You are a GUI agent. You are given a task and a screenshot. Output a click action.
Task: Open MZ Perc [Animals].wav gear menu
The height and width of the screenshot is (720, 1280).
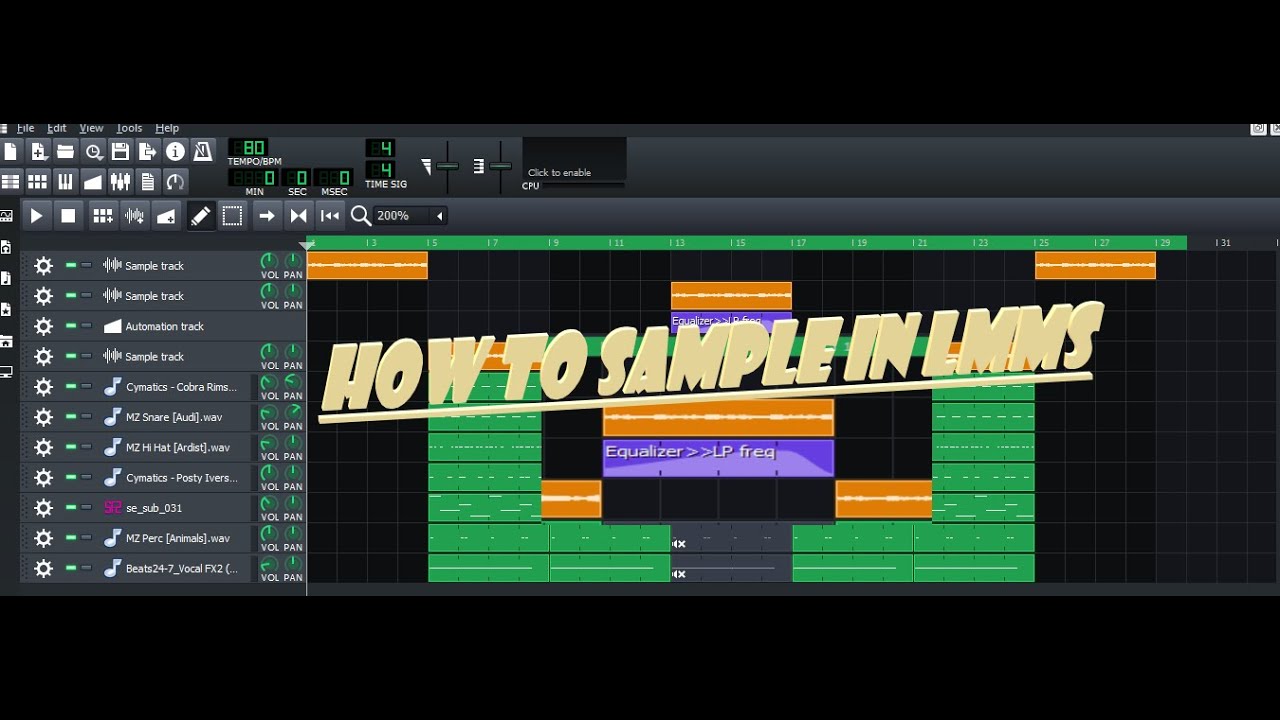tap(43, 538)
